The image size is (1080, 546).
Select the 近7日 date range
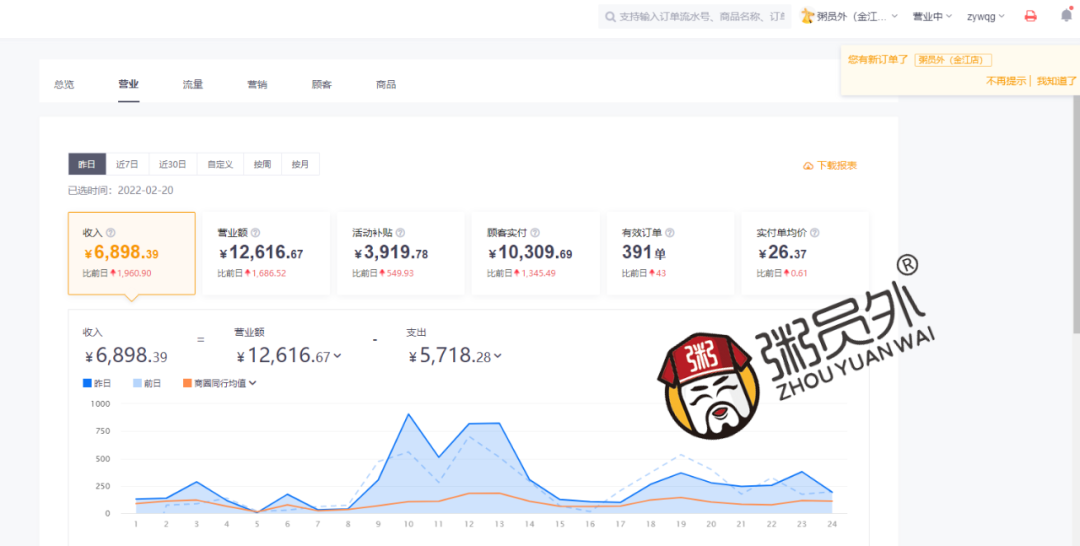click(x=127, y=165)
